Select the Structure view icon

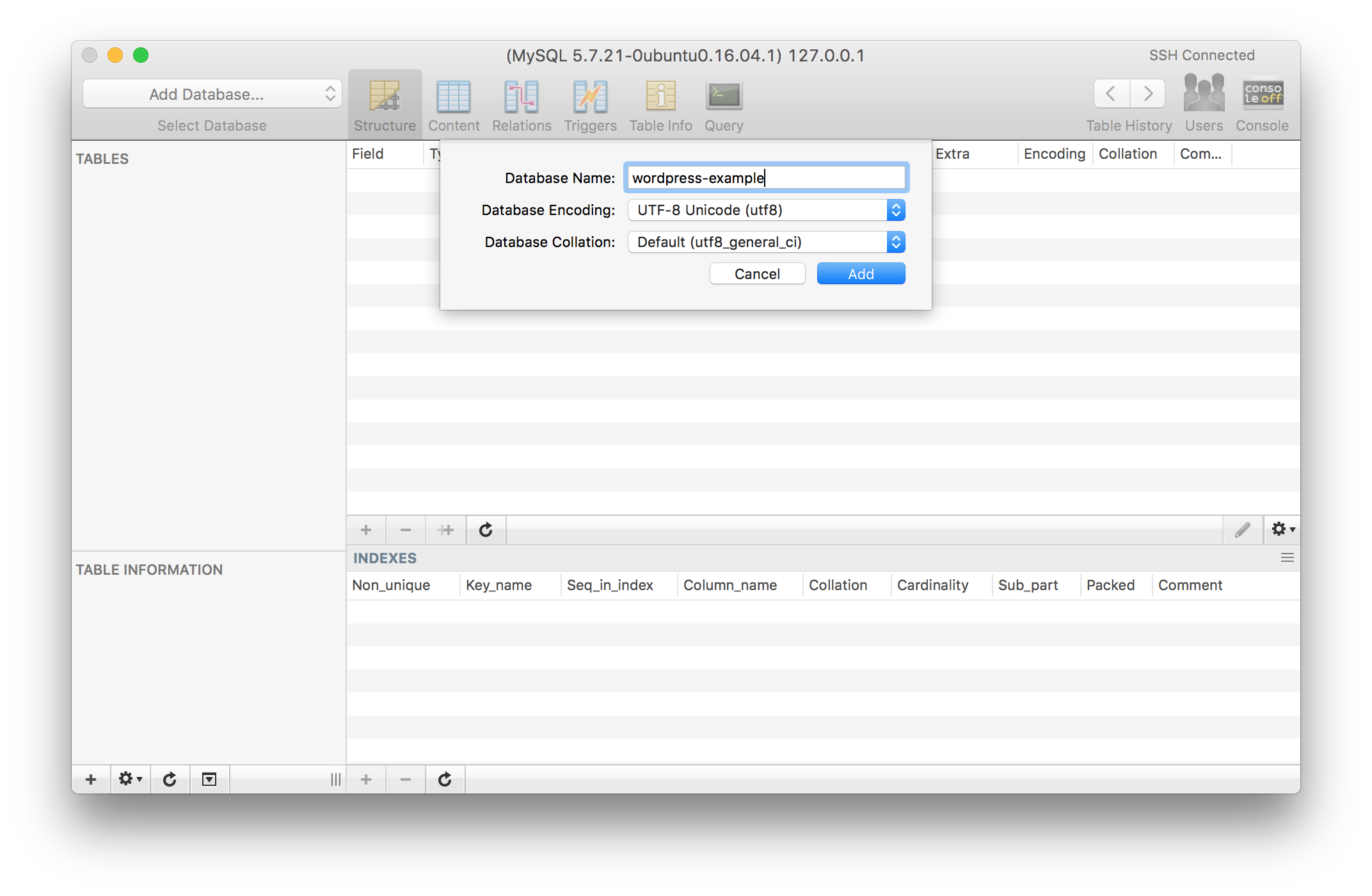(x=385, y=96)
